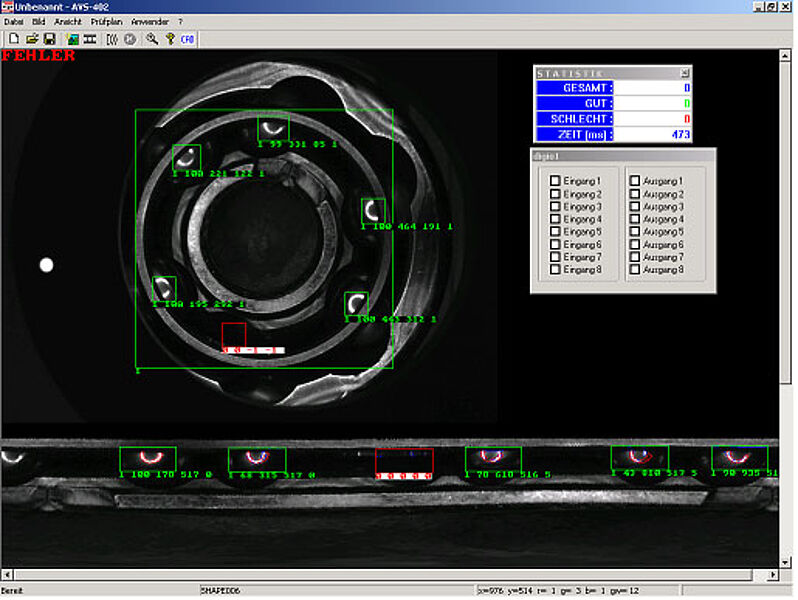Click the round stop icon in toolbar
The width and height of the screenshot is (798, 600).
(130, 39)
